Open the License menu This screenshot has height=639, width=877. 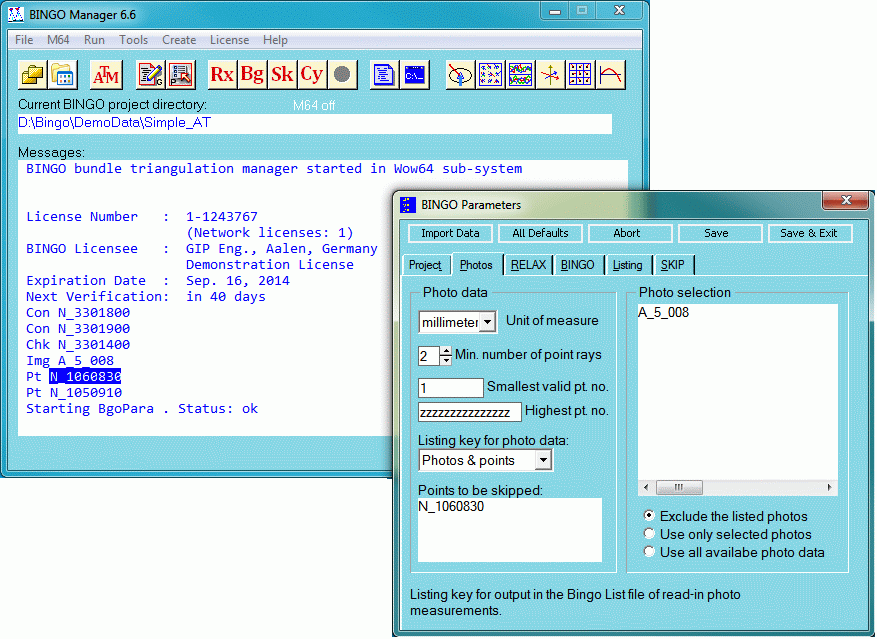coord(229,40)
